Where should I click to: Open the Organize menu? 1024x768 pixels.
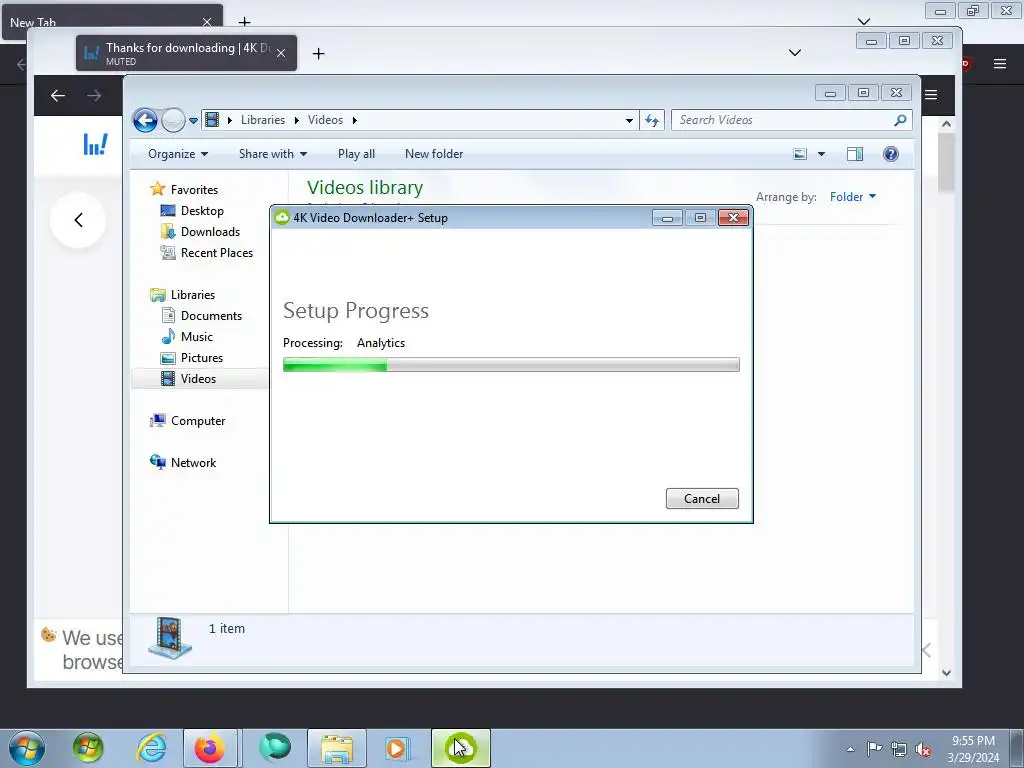[178, 154]
